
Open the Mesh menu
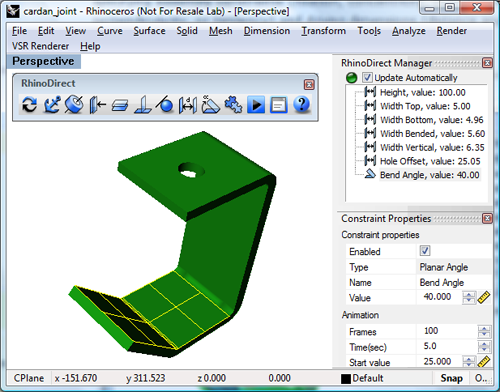coord(221,31)
